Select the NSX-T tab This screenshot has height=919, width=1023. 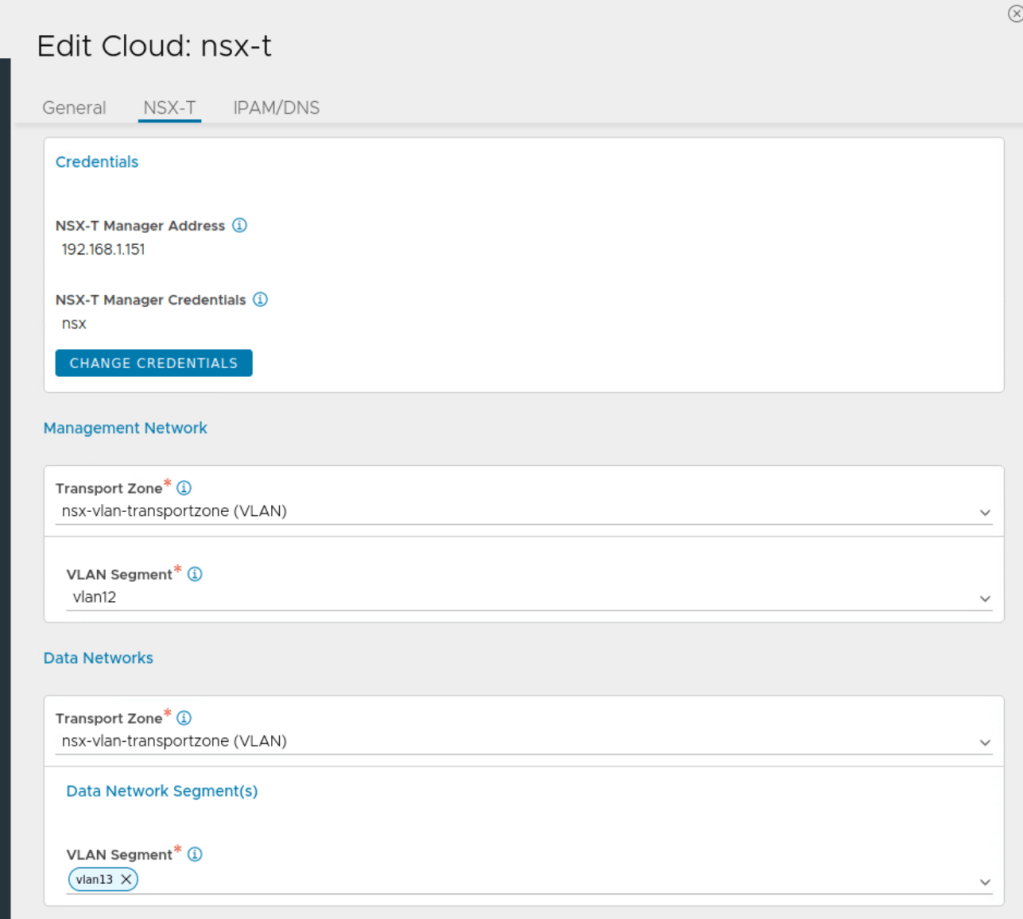(x=170, y=108)
